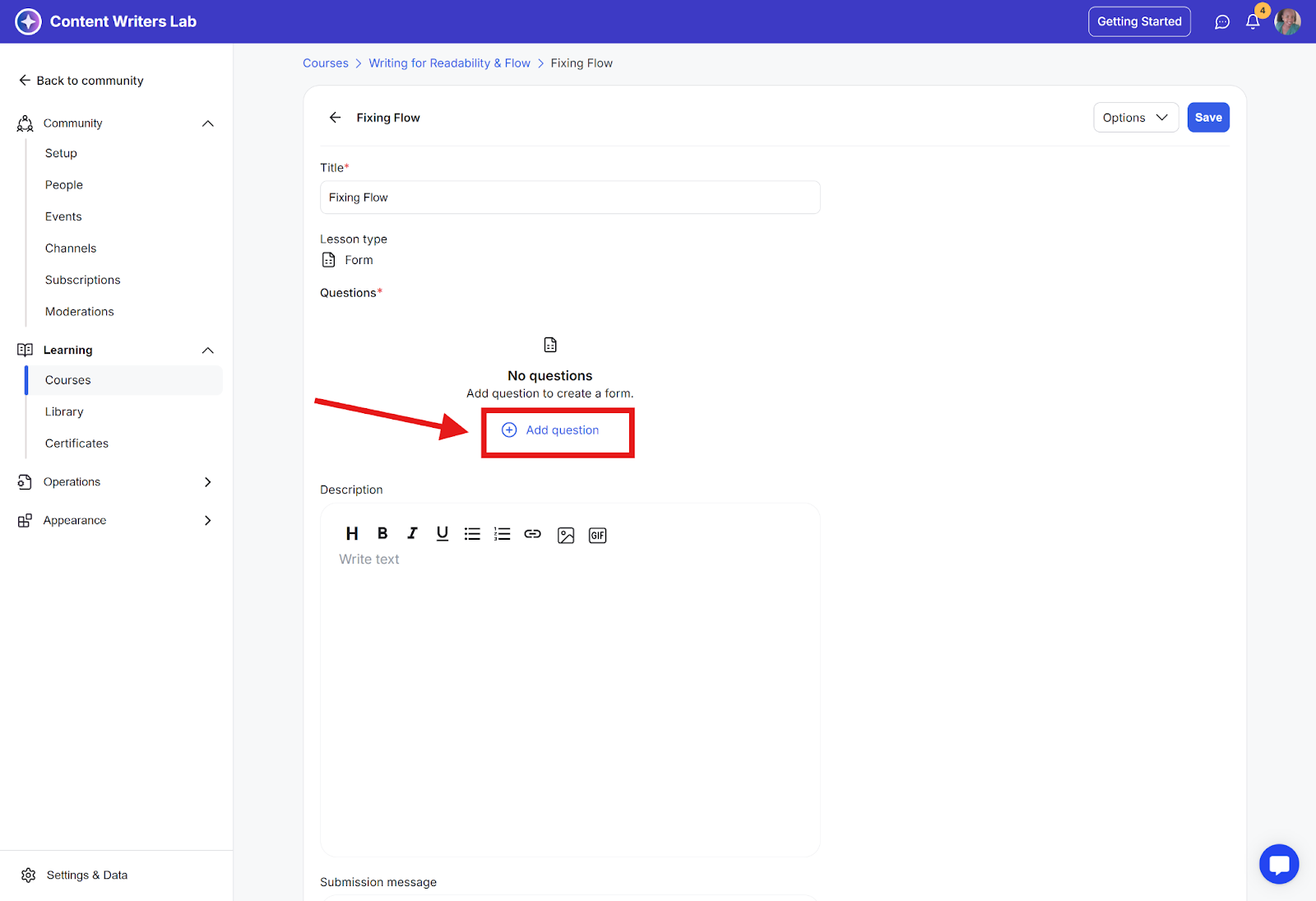Go back to community
Viewport: 1316px width, 901px height.
[81, 81]
